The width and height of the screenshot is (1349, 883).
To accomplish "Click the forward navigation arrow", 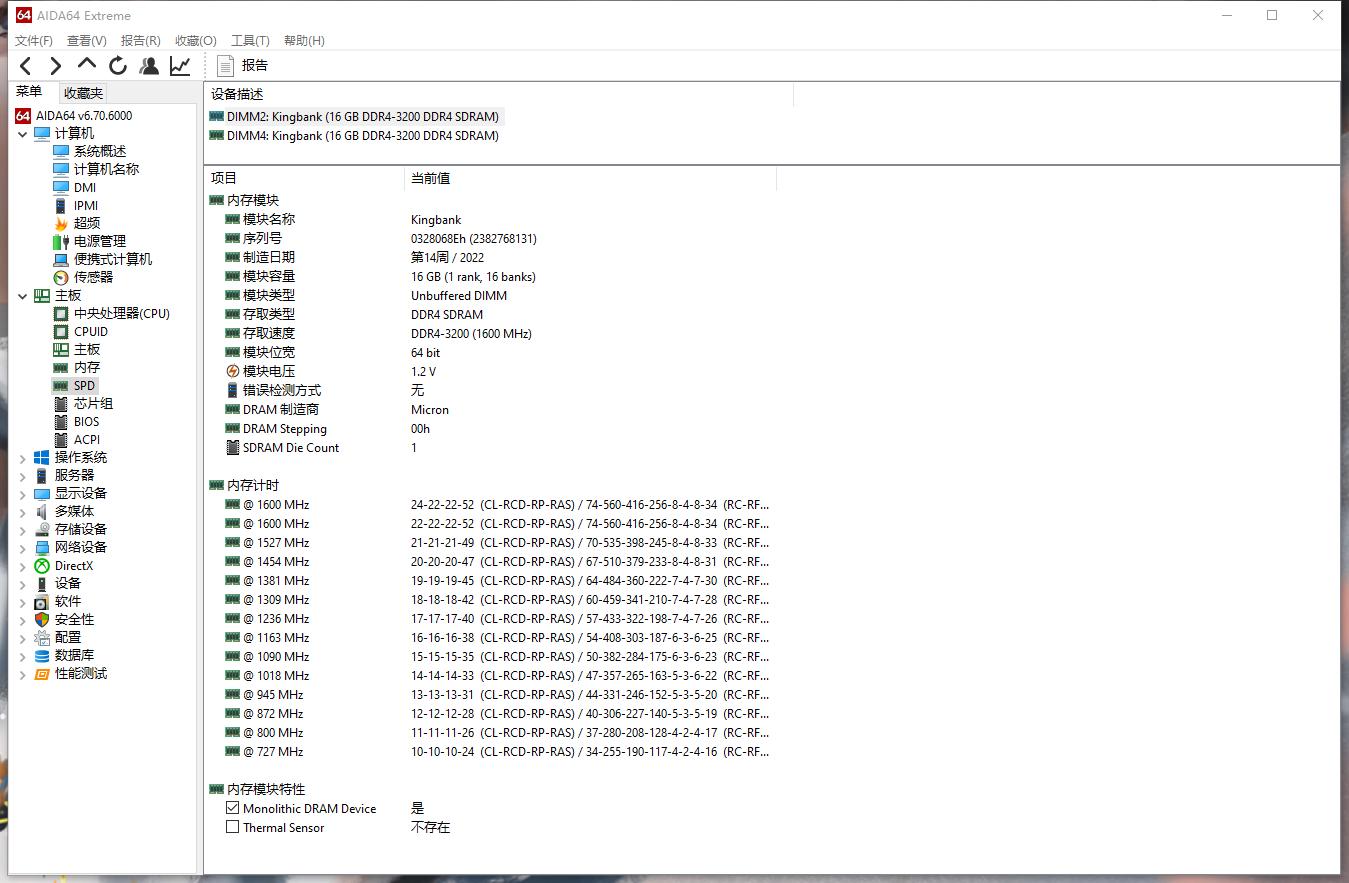I will pyautogui.click(x=55, y=65).
